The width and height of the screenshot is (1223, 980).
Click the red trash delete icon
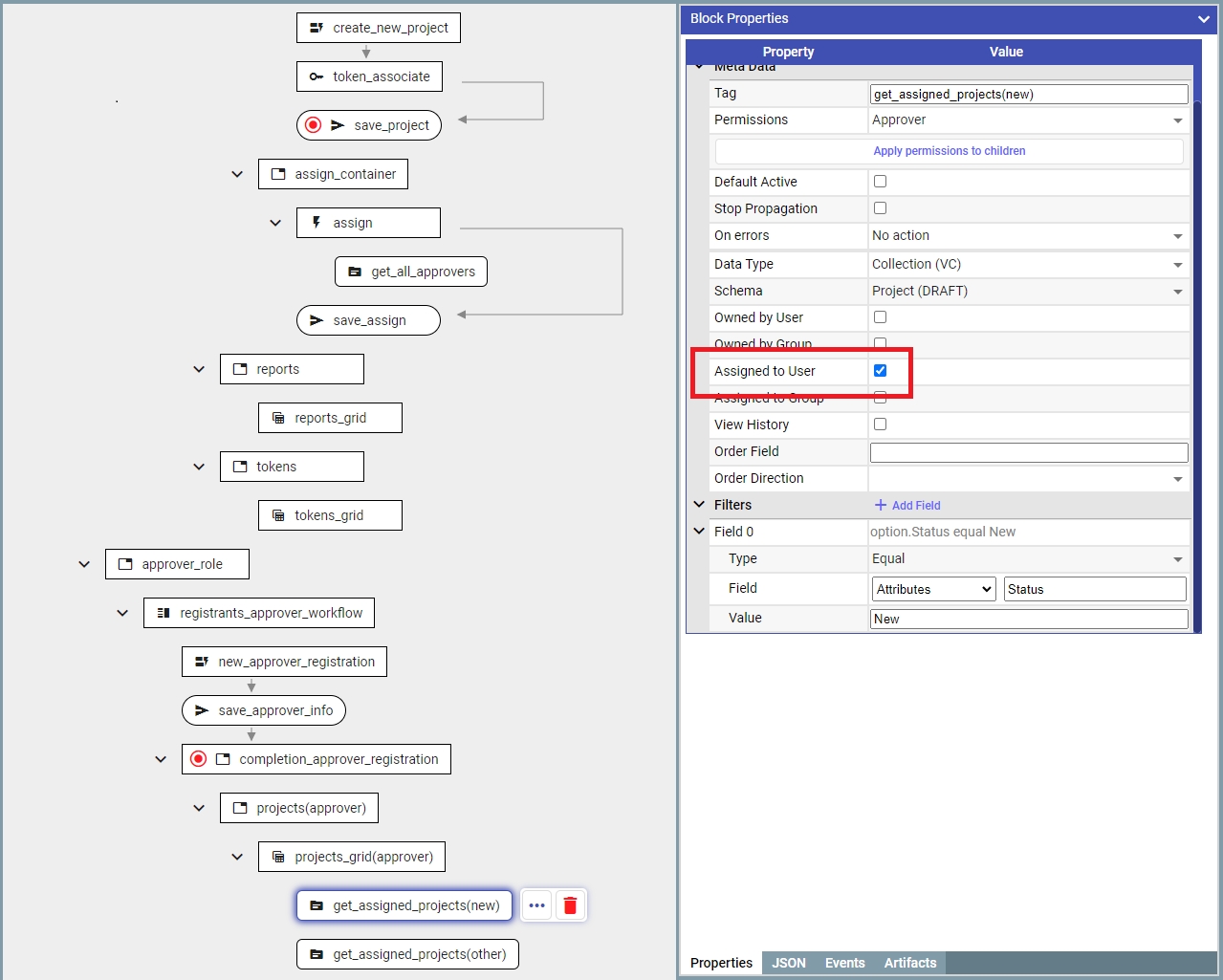[570, 905]
